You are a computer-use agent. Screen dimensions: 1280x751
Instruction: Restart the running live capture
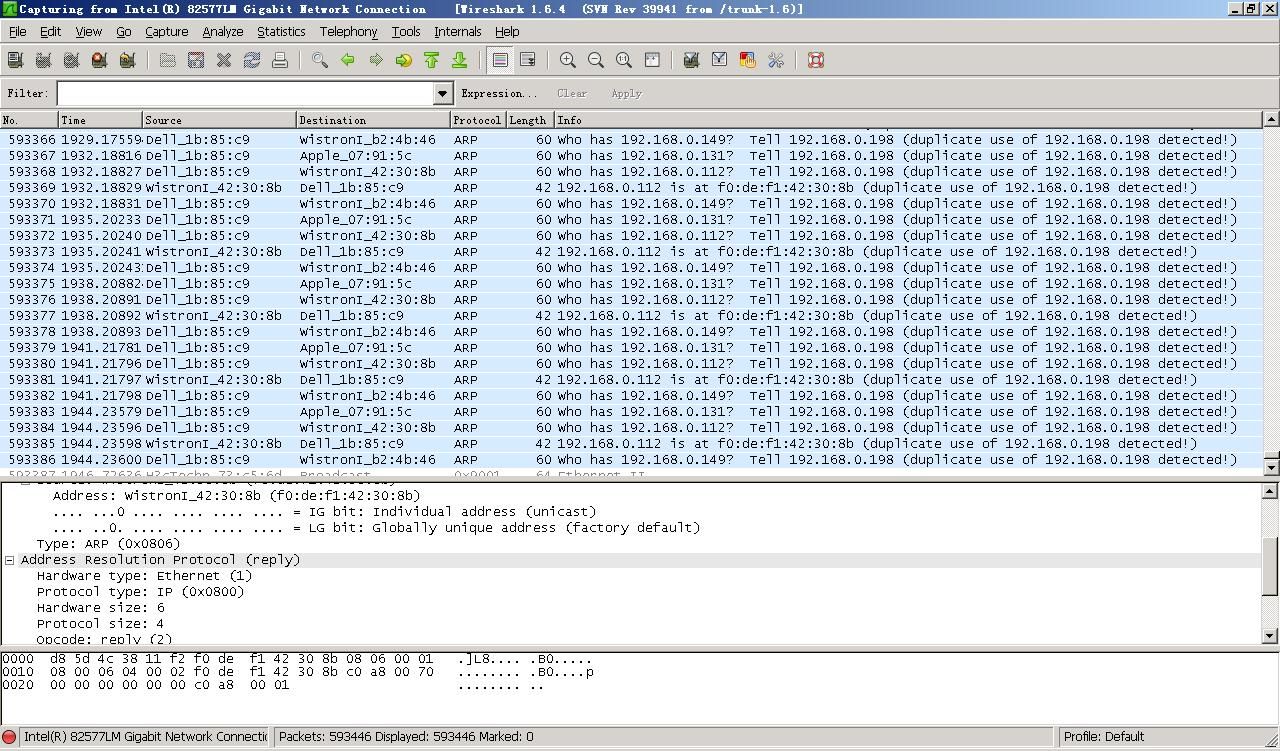[127, 60]
